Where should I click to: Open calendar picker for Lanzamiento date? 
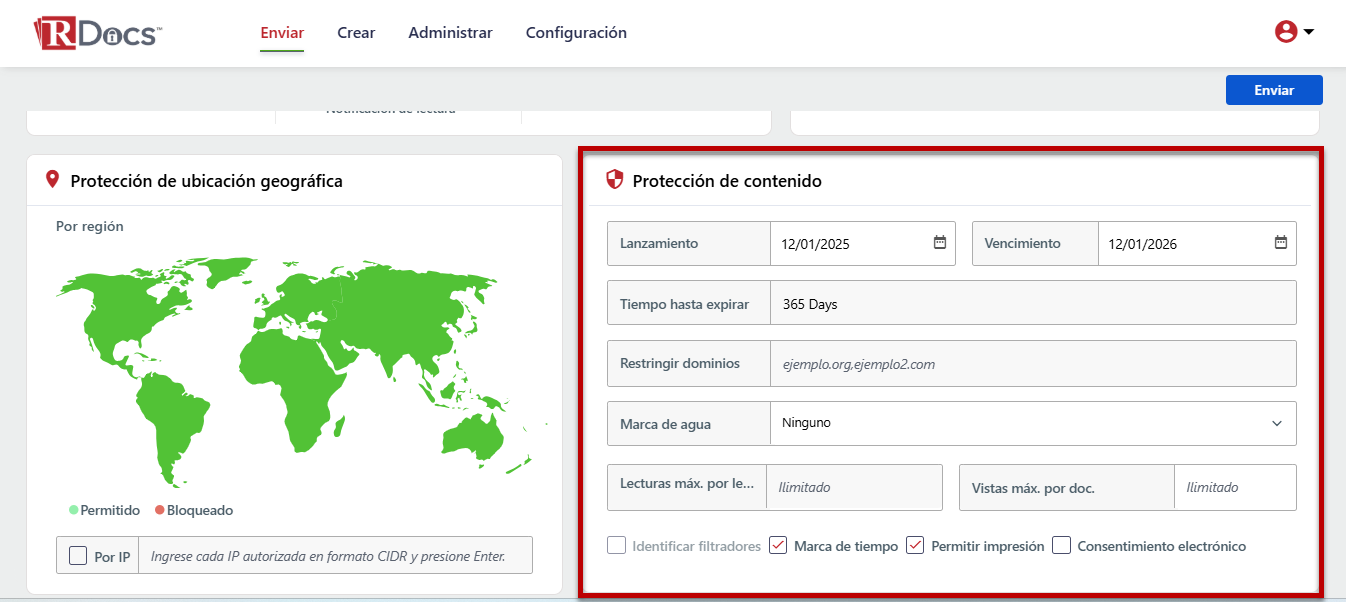point(939,243)
